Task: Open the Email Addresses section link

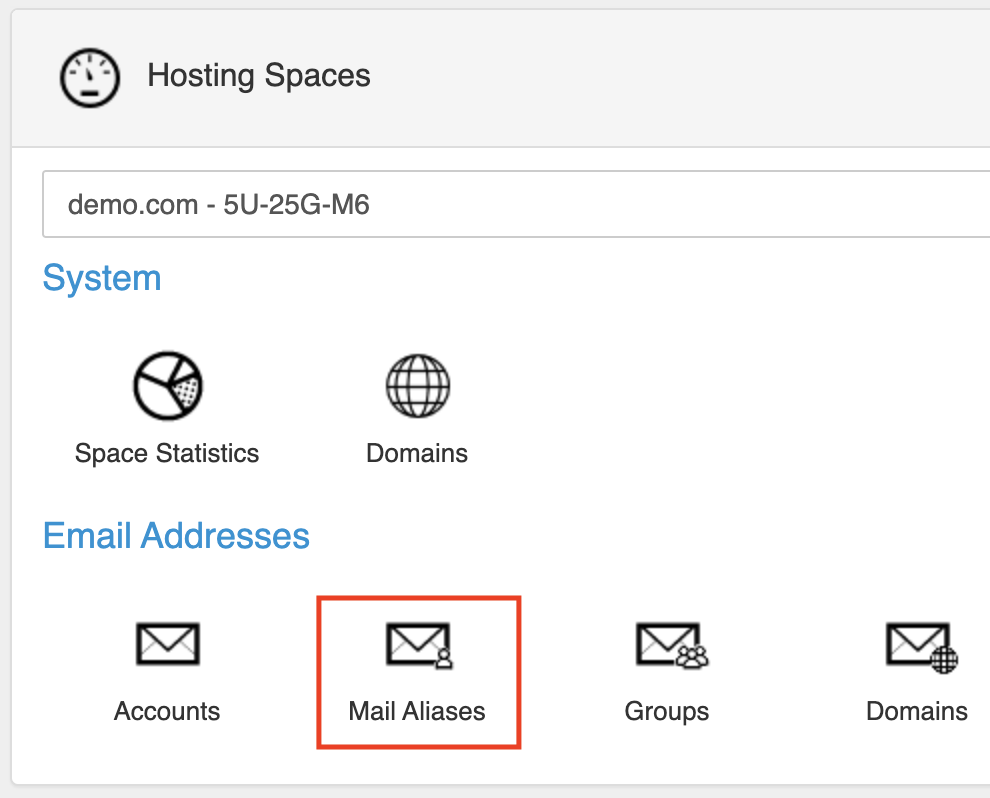Action: tap(176, 536)
